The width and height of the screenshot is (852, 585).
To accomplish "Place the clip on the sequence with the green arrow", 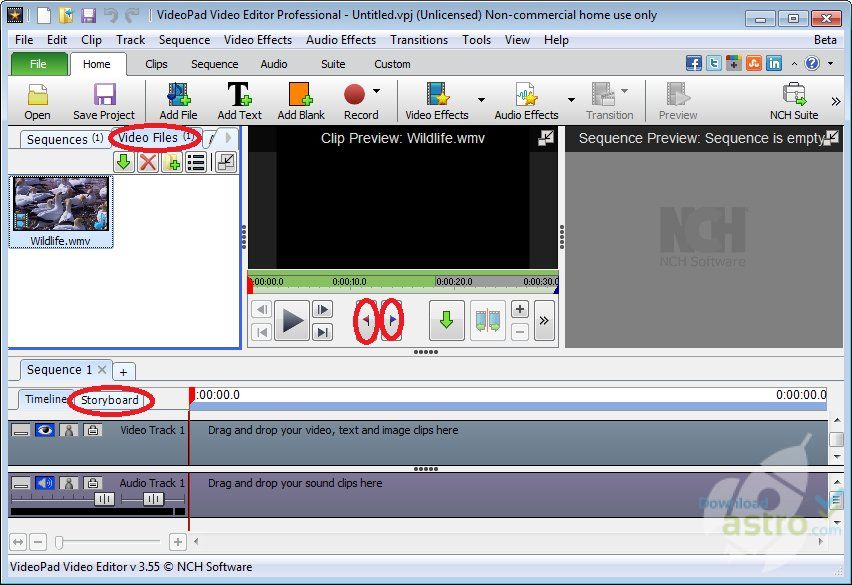I will point(447,320).
